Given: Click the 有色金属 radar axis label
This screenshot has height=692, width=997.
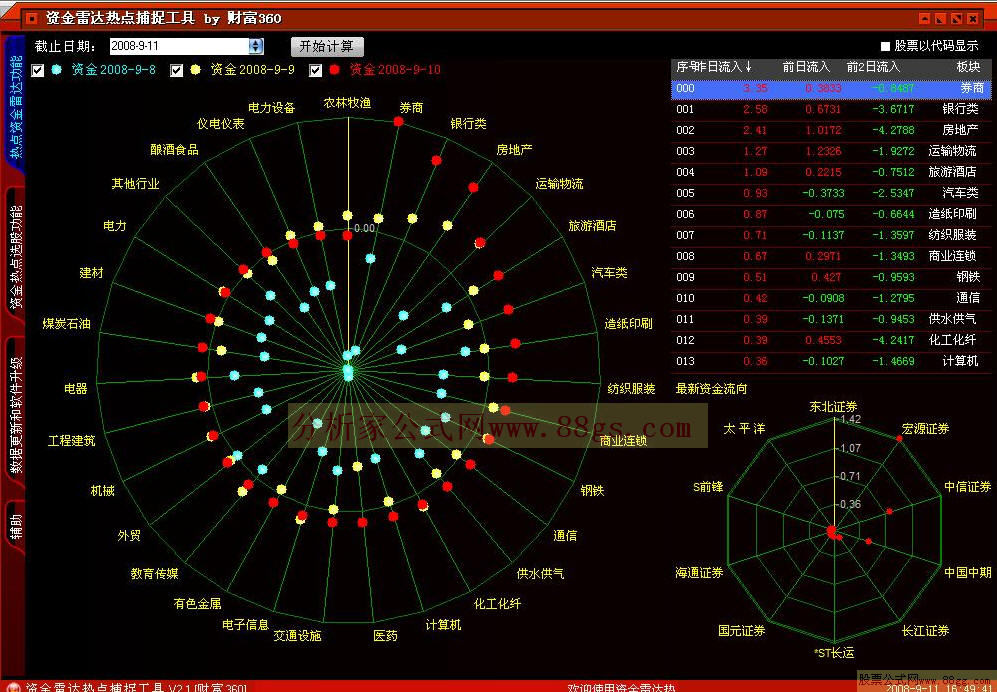Looking at the screenshot, I should pos(198,603).
